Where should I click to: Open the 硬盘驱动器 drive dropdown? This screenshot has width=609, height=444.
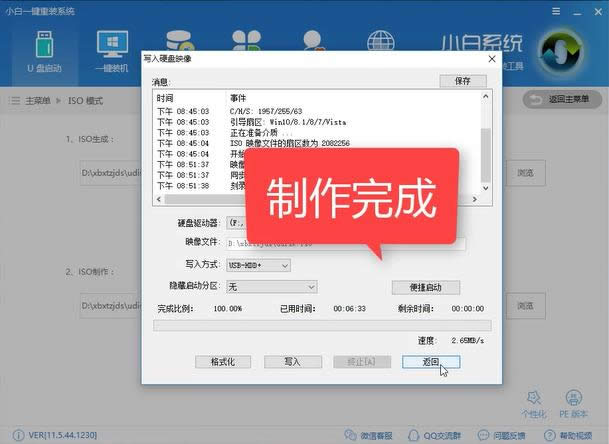click(236, 223)
